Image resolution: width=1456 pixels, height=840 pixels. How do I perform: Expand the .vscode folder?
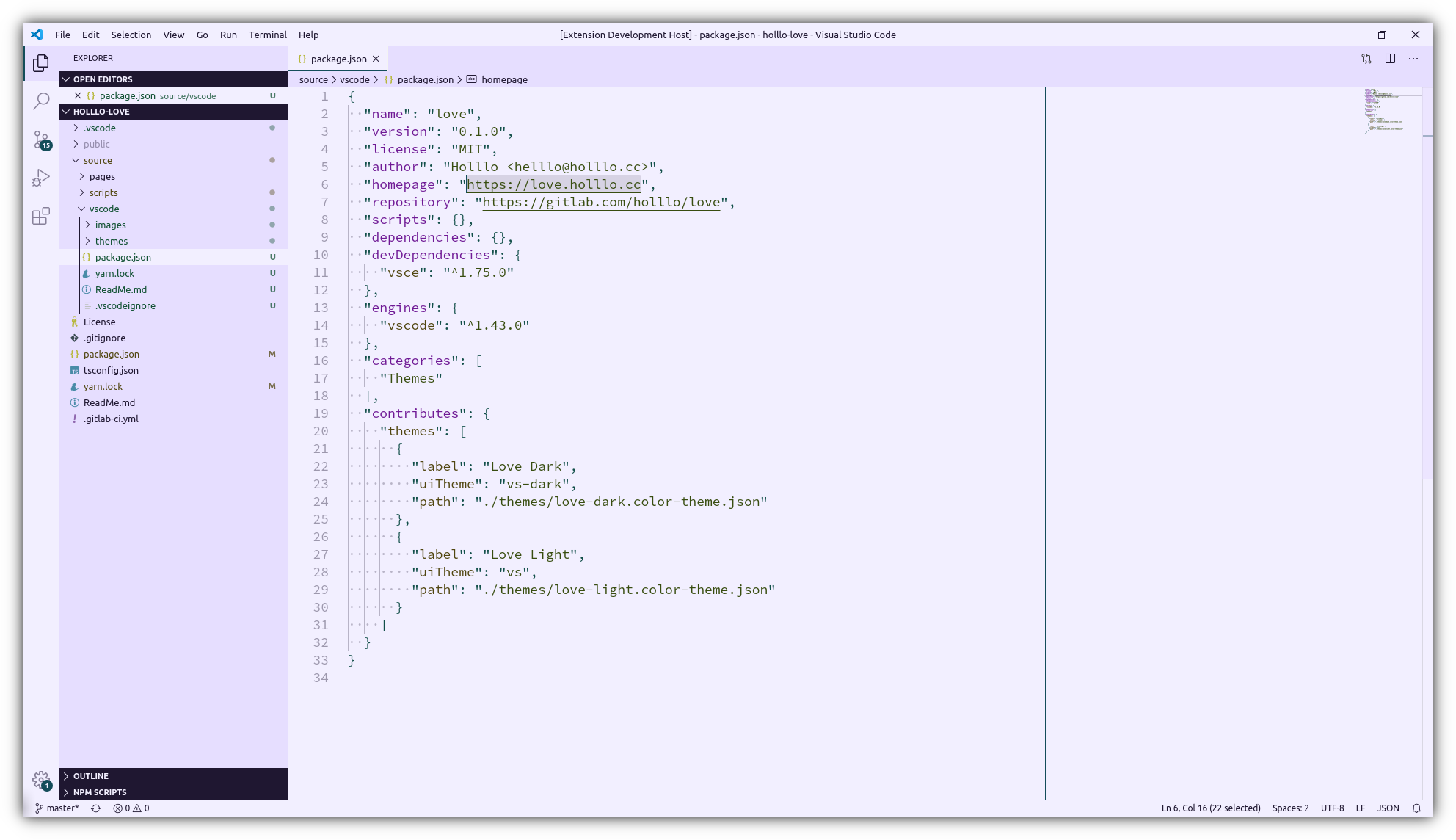[x=173, y=128]
